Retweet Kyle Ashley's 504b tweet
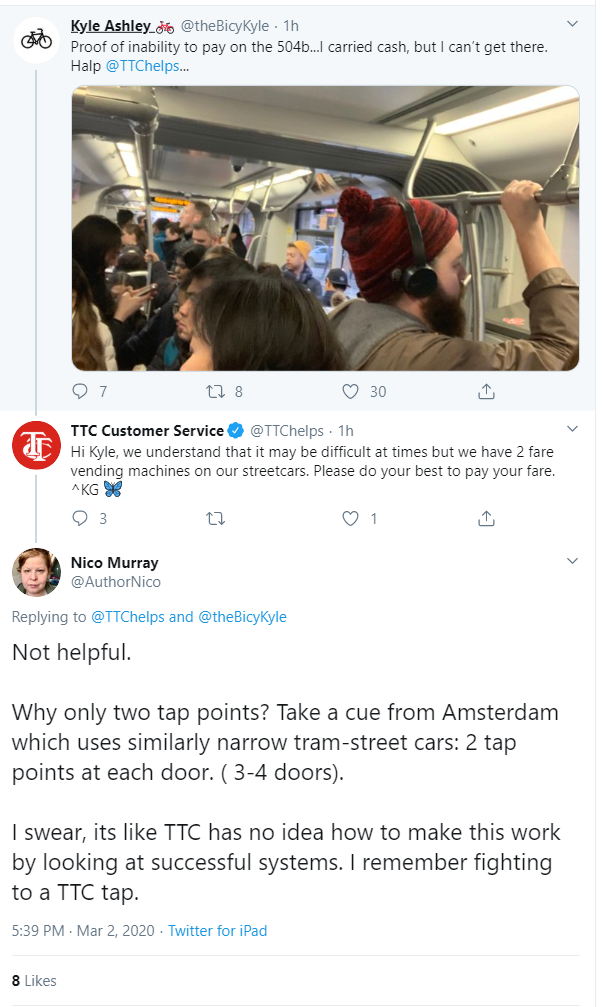The image size is (602, 1007). point(215,391)
